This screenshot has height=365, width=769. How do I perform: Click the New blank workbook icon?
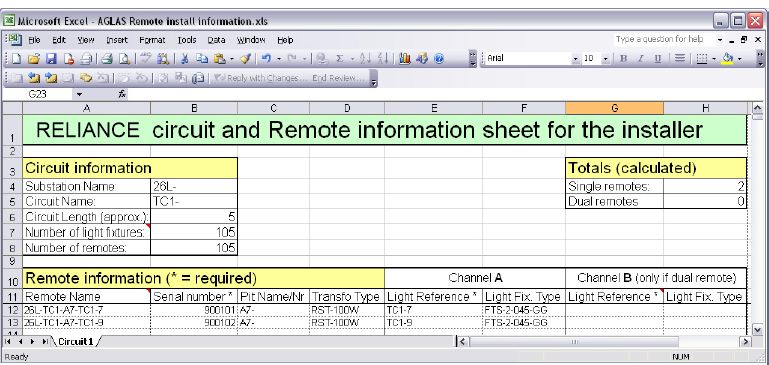point(16,59)
